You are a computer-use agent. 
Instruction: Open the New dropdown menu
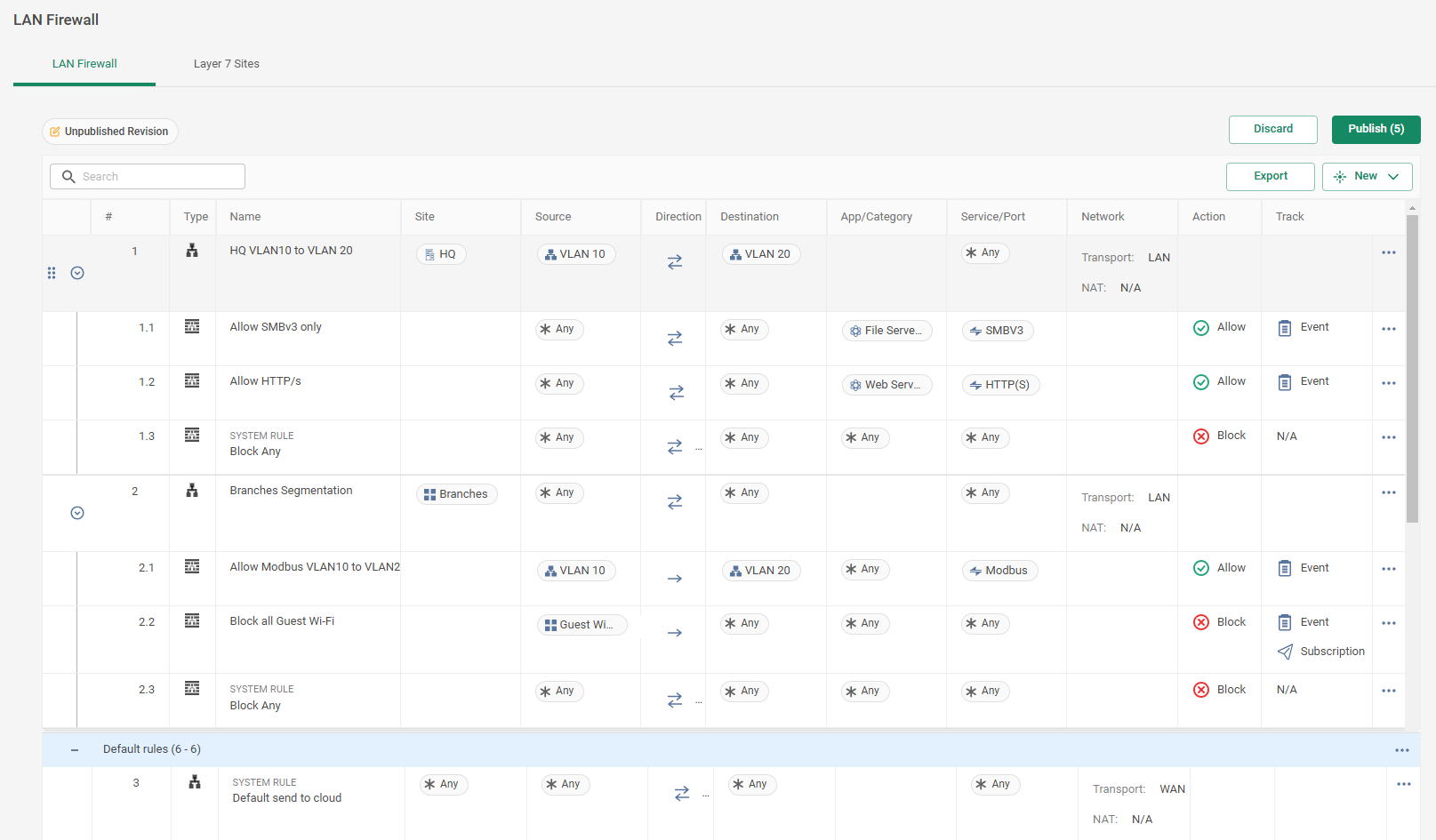click(x=1367, y=177)
